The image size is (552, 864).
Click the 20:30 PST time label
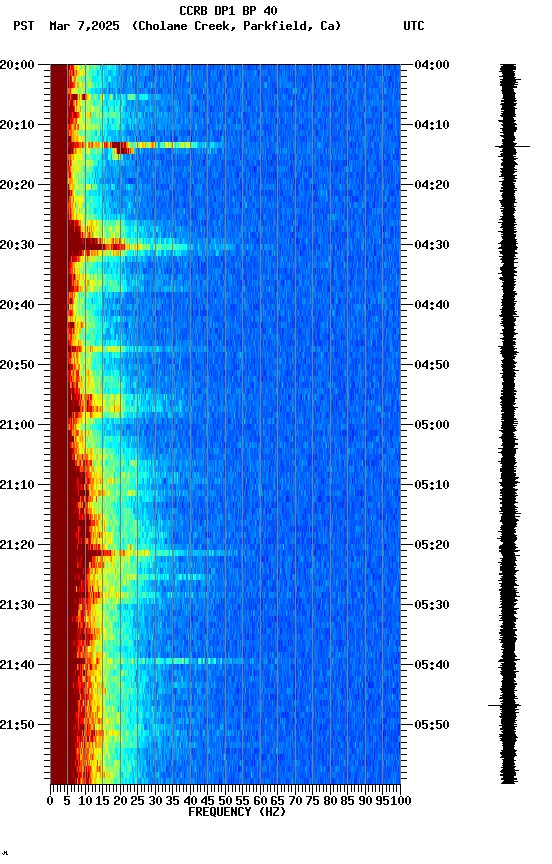coord(17,245)
